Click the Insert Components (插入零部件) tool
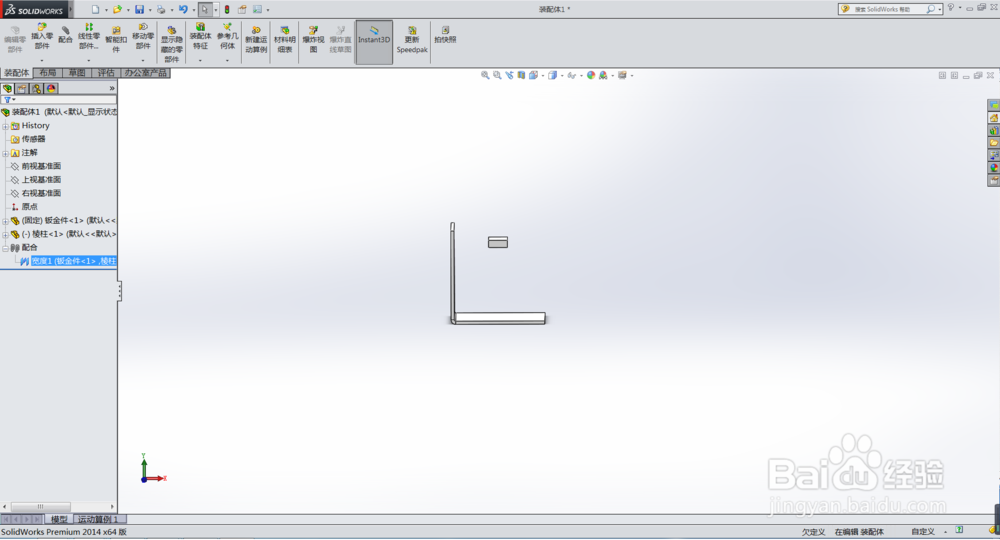 42,36
